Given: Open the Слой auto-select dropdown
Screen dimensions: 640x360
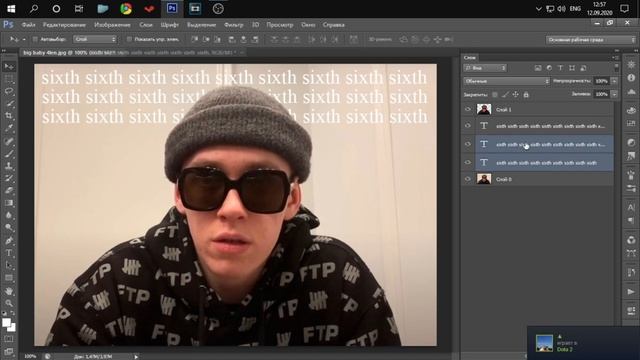Looking at the screenshot, I should (95, 39).
